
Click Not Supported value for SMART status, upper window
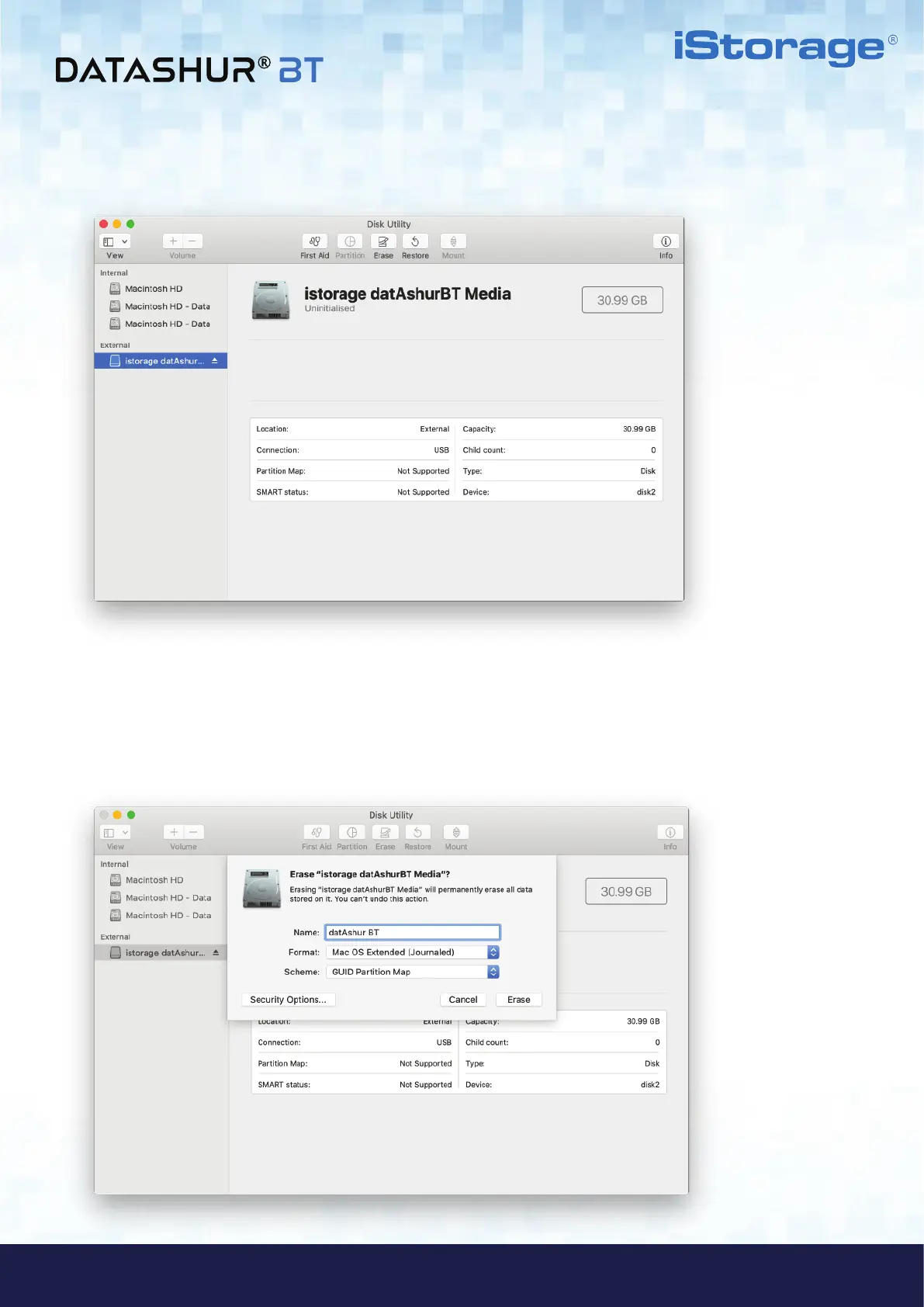423,492
